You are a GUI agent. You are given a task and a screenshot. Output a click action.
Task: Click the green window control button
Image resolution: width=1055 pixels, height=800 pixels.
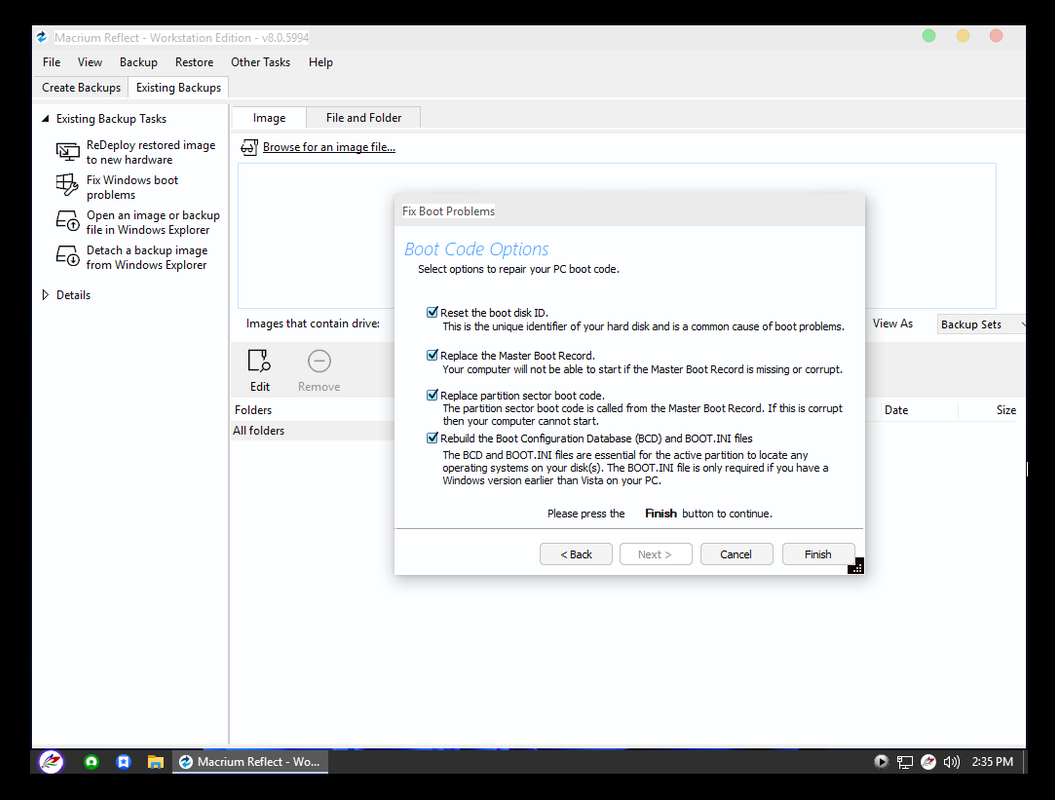click(x=929, y=36)
